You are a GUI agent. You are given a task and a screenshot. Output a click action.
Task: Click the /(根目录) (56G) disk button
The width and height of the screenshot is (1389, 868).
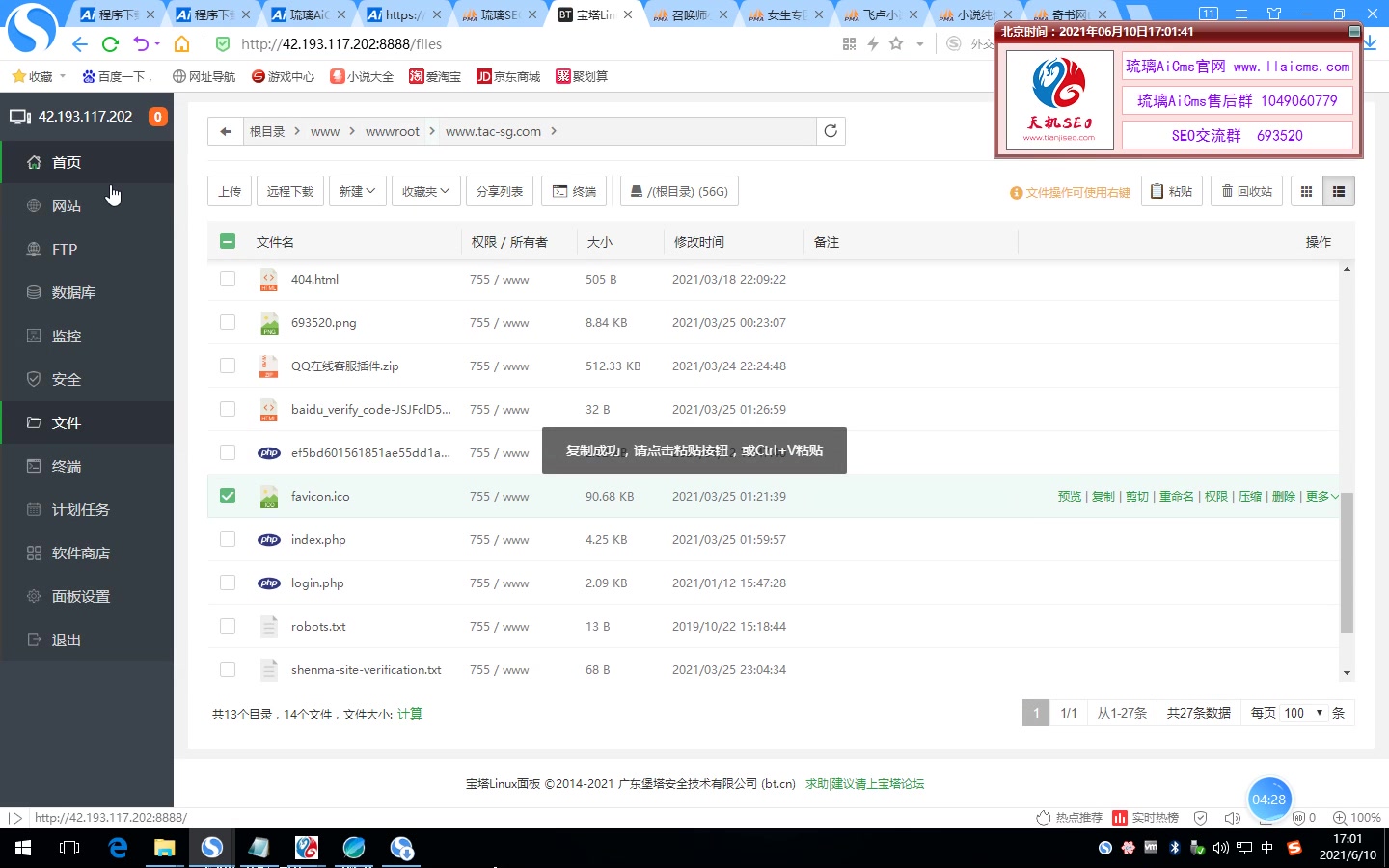point(679,191)
